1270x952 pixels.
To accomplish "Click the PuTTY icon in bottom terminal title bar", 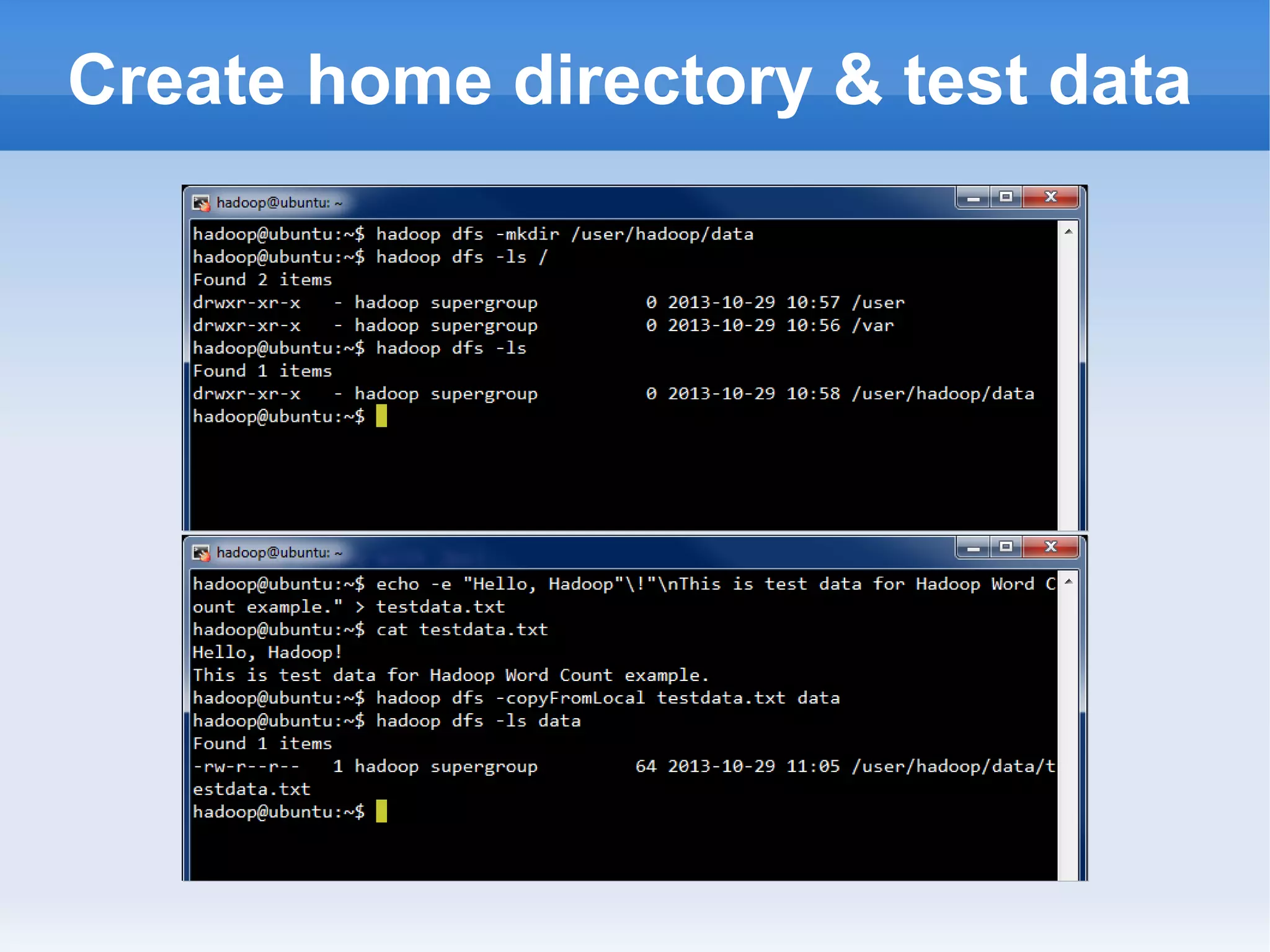I will point(201,553).
